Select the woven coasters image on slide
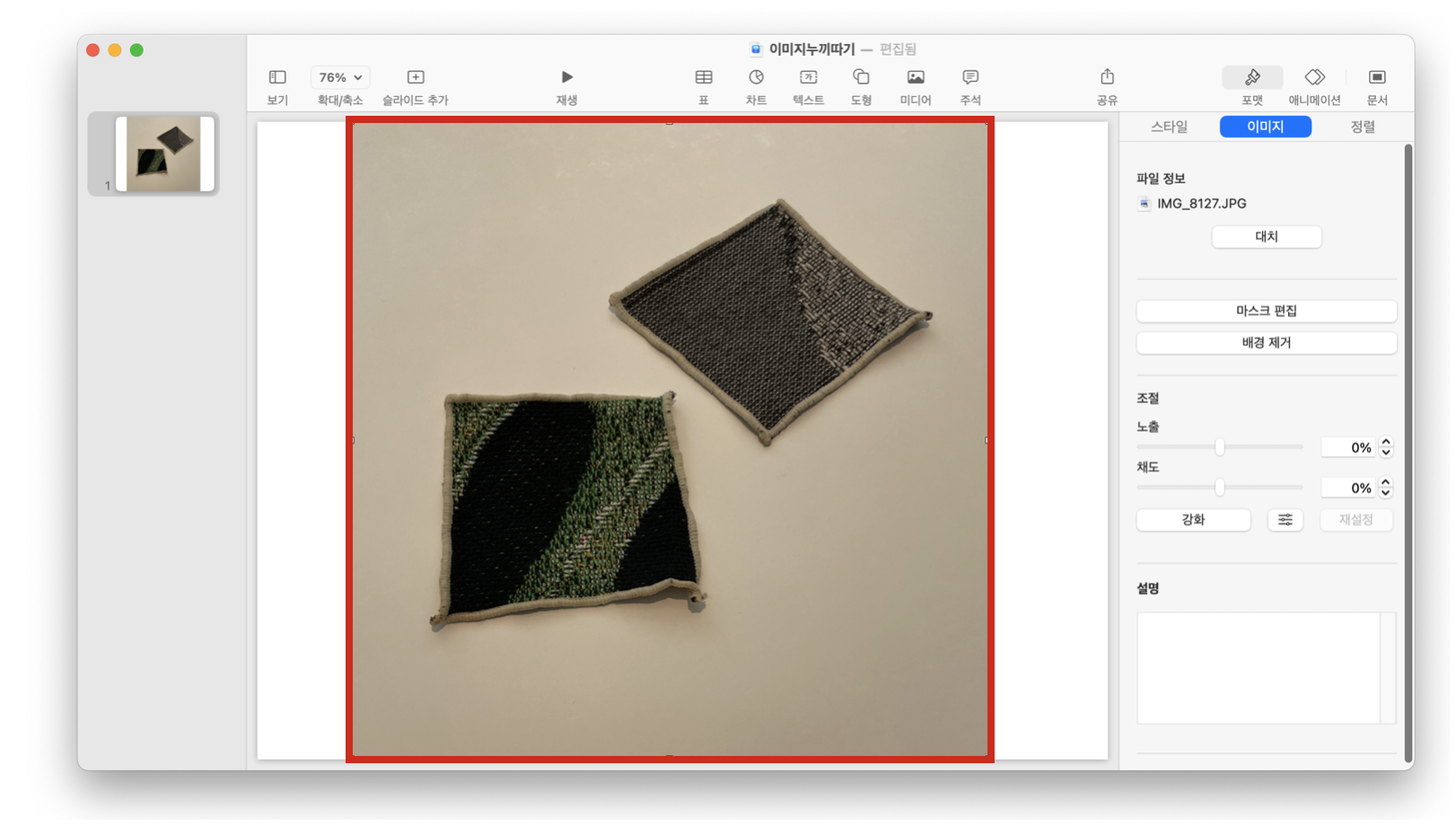This screenshot has height=835, width=1456. [x=670, y=440]
